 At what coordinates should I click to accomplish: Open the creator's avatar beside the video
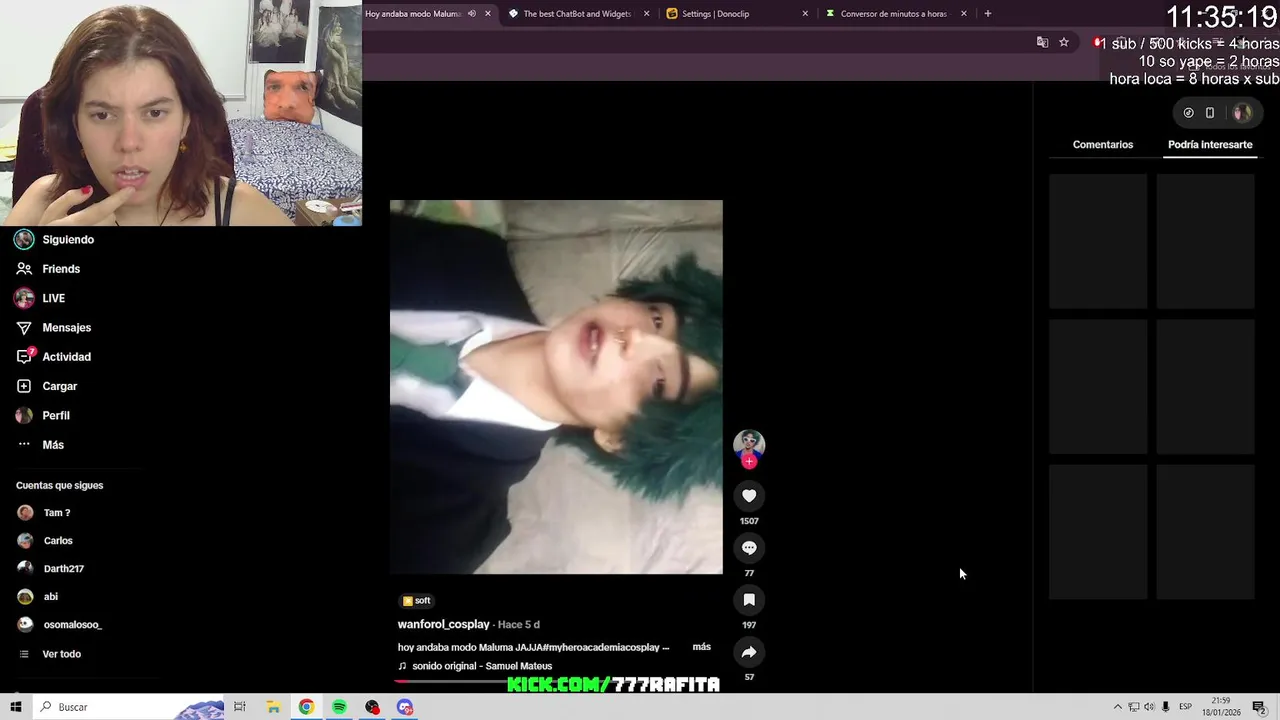tap(749, 445)
